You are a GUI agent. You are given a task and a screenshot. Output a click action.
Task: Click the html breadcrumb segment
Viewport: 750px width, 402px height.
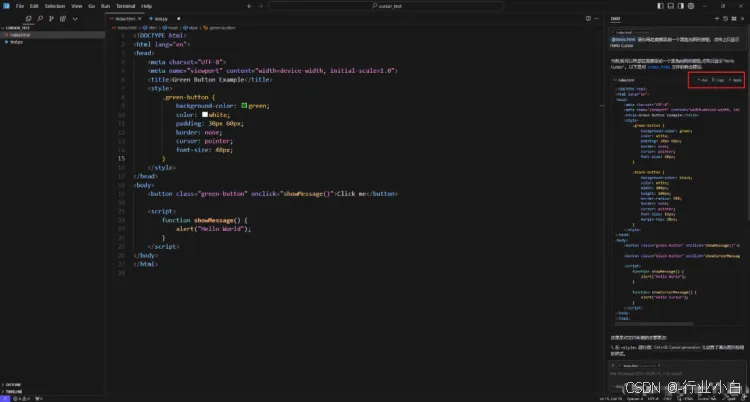tap(151, 28)
